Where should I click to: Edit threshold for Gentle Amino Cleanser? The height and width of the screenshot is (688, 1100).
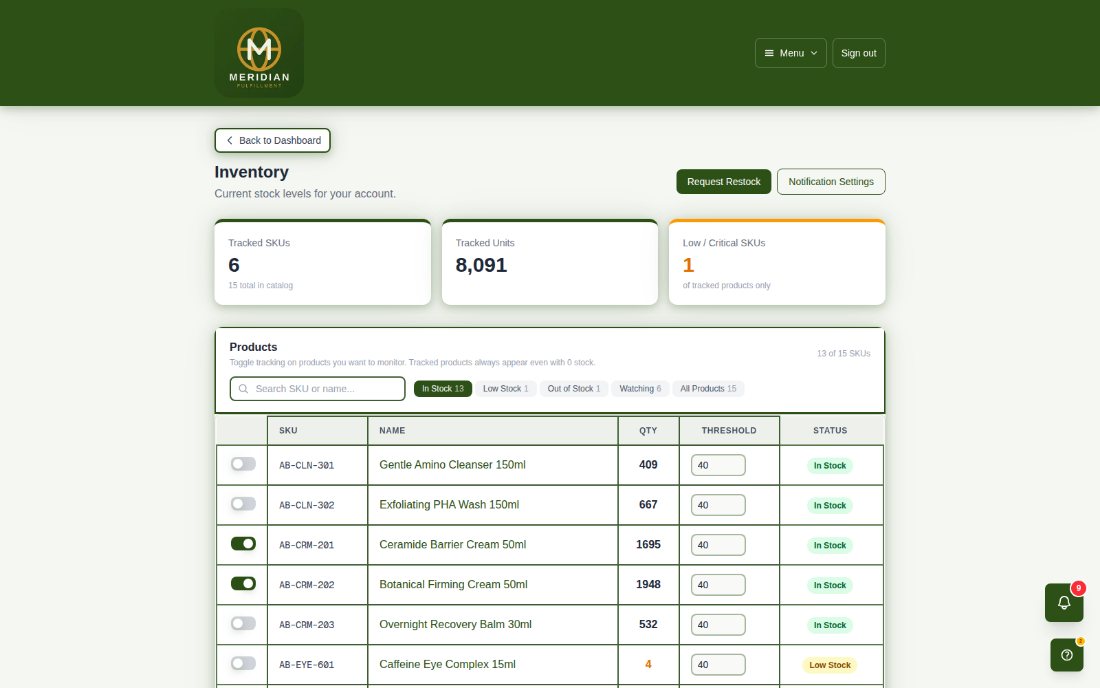[718, 465]
